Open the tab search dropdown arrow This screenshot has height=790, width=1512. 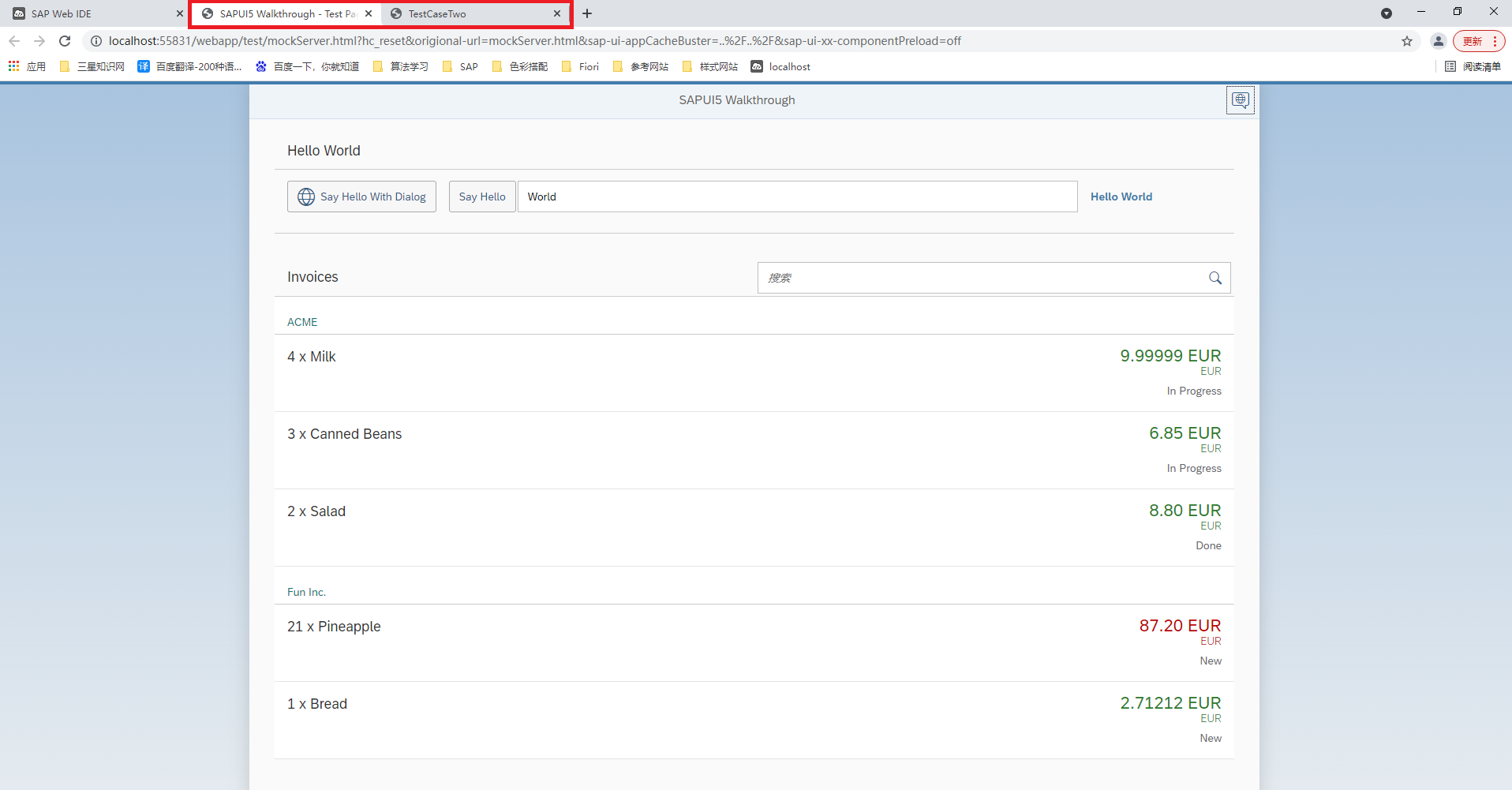pos(1387,13)
